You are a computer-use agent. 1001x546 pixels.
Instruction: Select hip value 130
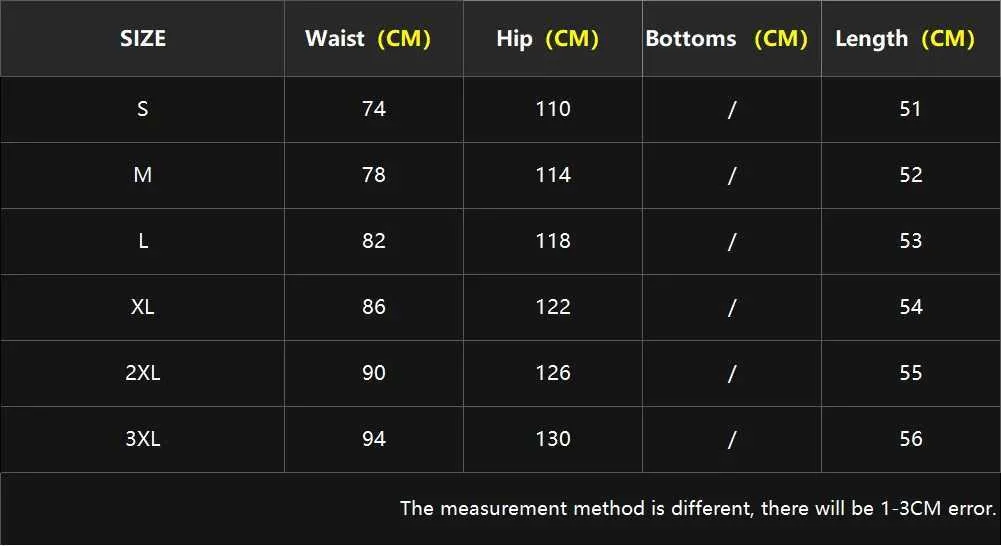tap(553, 439)
